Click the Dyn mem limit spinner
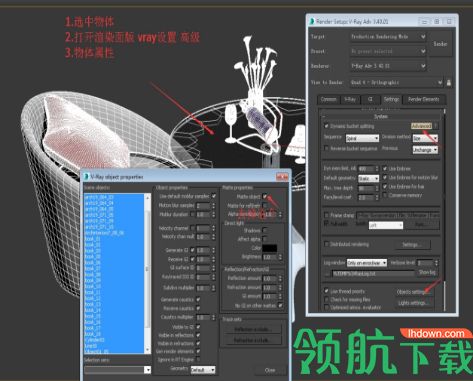Screen dimensions: 473x381 tap(377, 169)
